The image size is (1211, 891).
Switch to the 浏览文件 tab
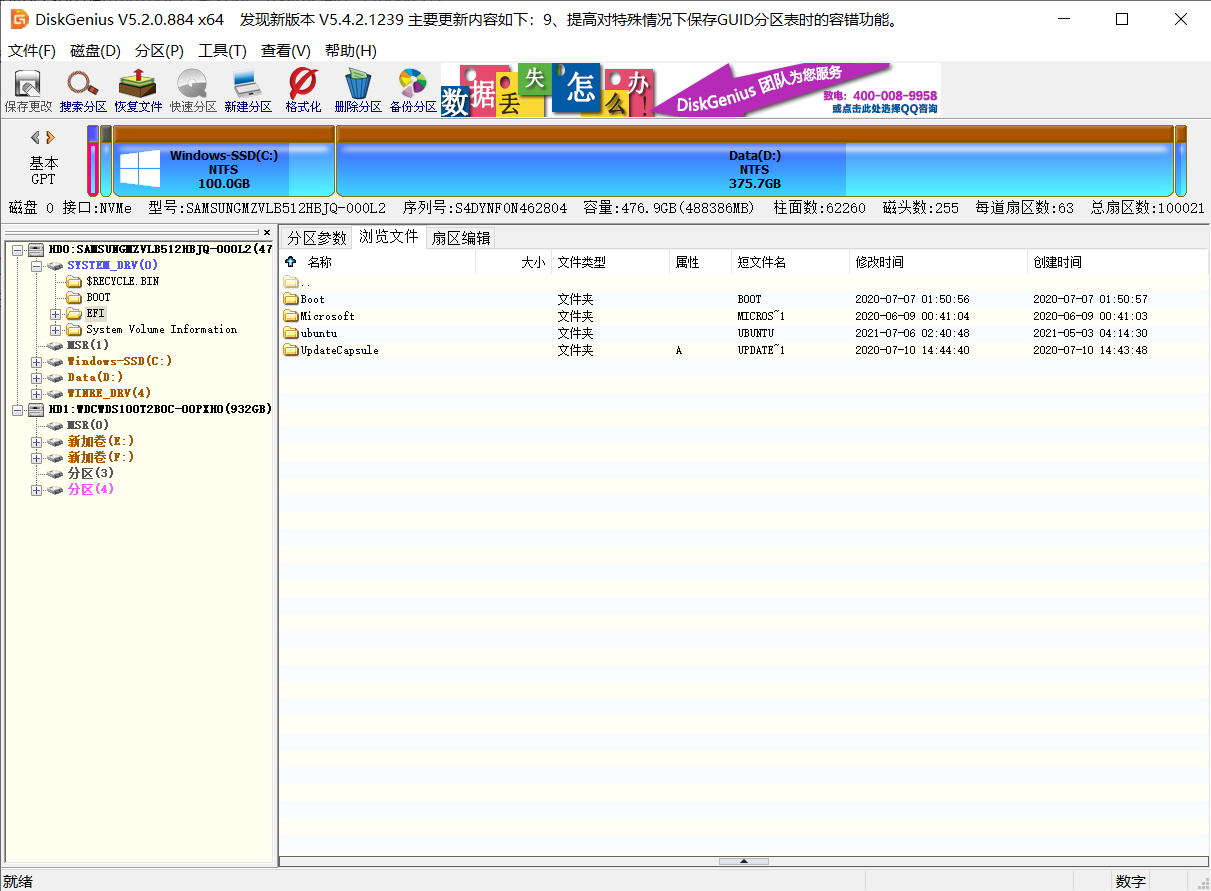(x=389, y=236)
